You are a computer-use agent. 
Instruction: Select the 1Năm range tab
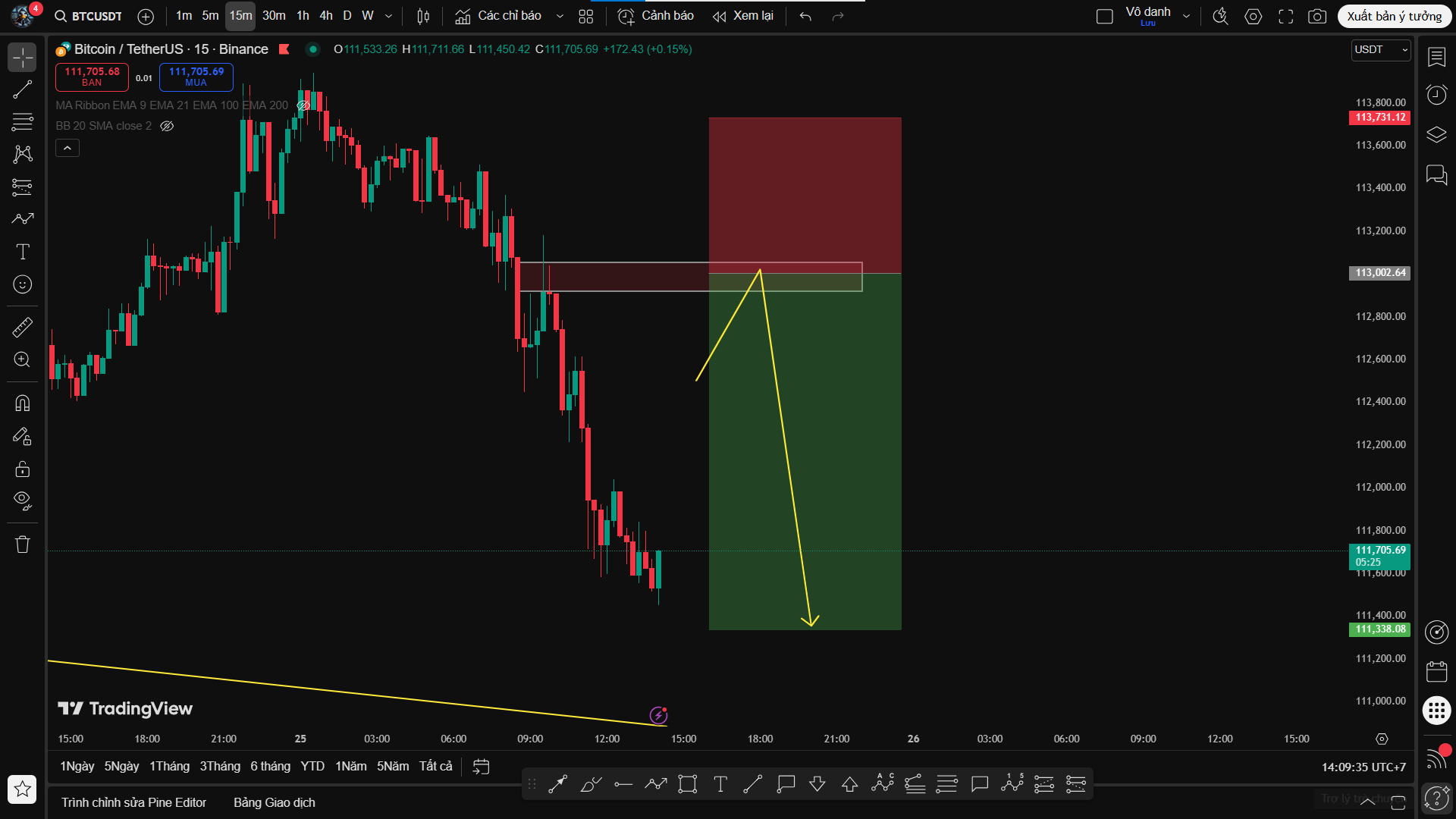pos(350,766)
